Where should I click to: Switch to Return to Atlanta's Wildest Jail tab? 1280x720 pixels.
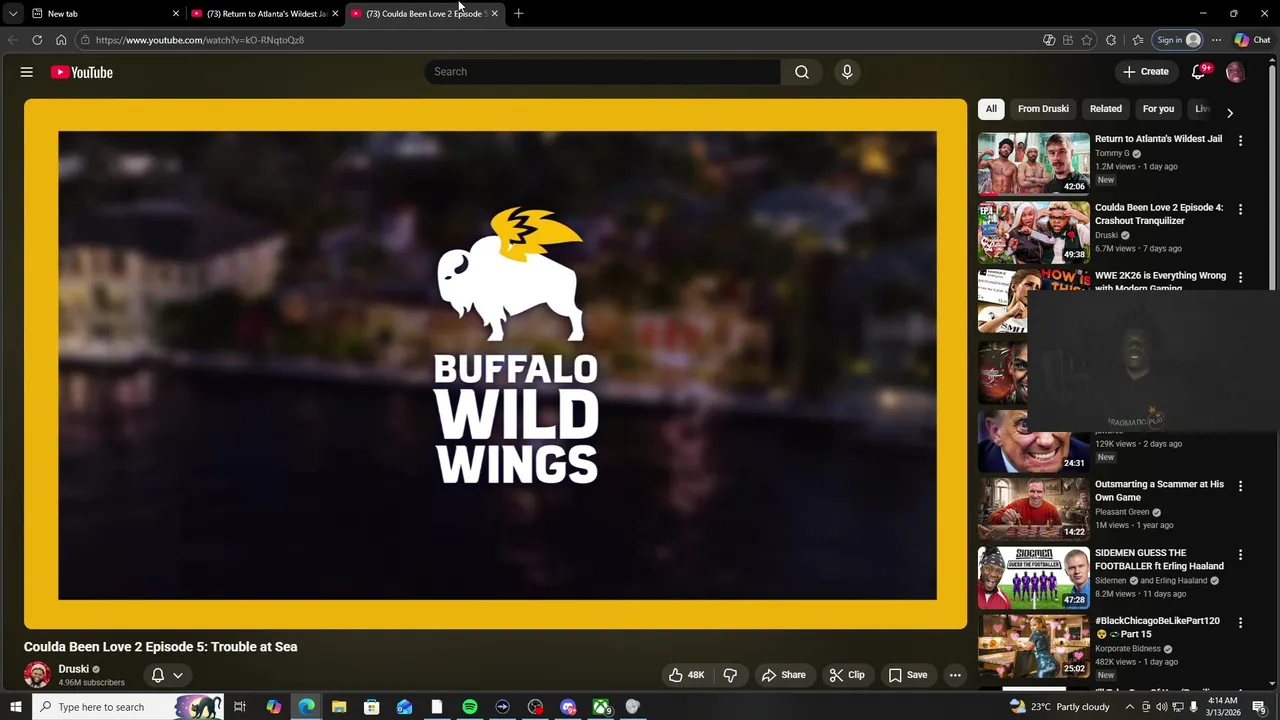point(265,13)
